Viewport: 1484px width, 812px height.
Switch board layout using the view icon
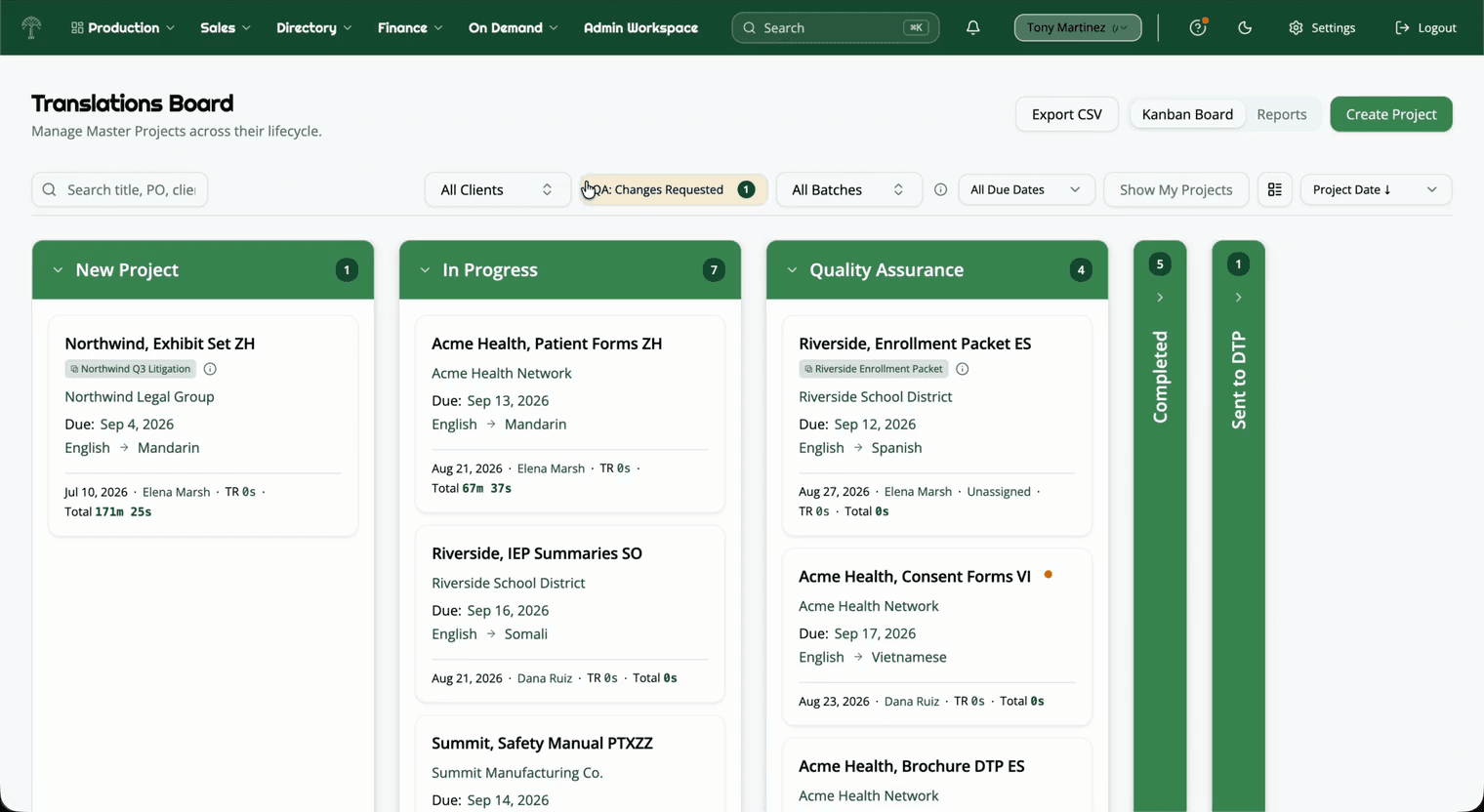[x=1275, y=189]
